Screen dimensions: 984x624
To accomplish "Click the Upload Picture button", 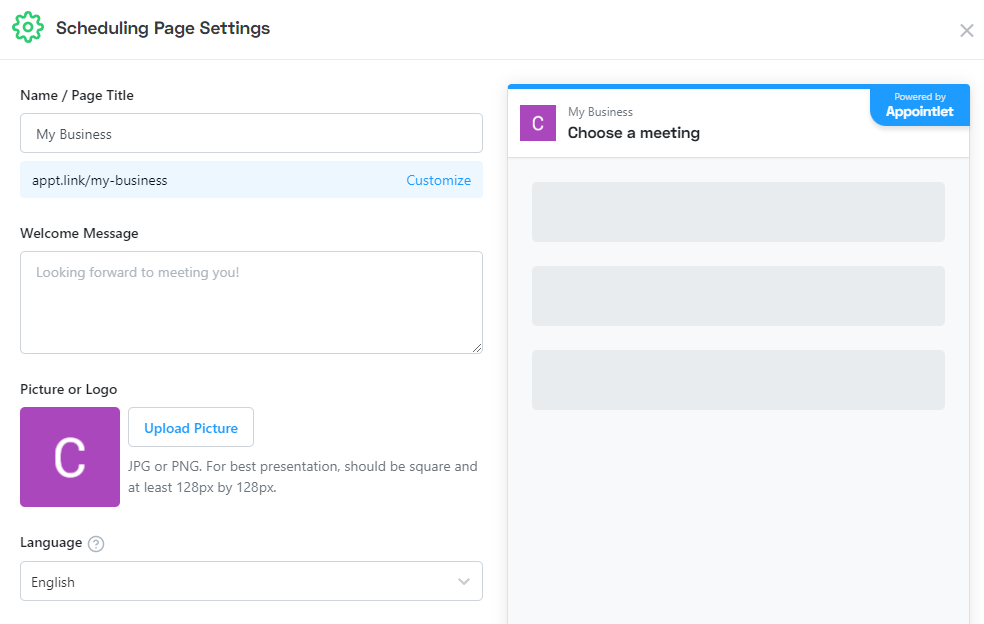I will [191, 428].
